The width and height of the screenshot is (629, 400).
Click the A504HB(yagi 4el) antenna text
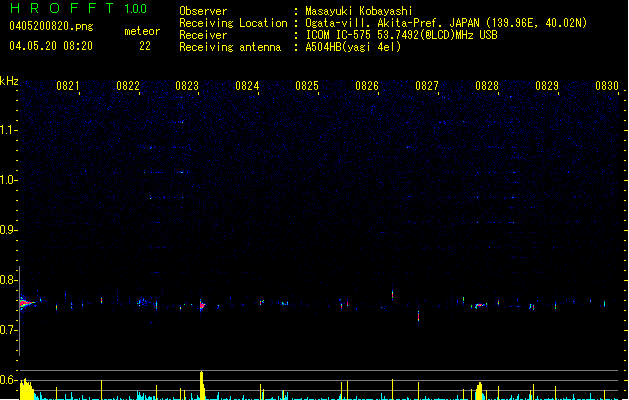click(353, 47)
